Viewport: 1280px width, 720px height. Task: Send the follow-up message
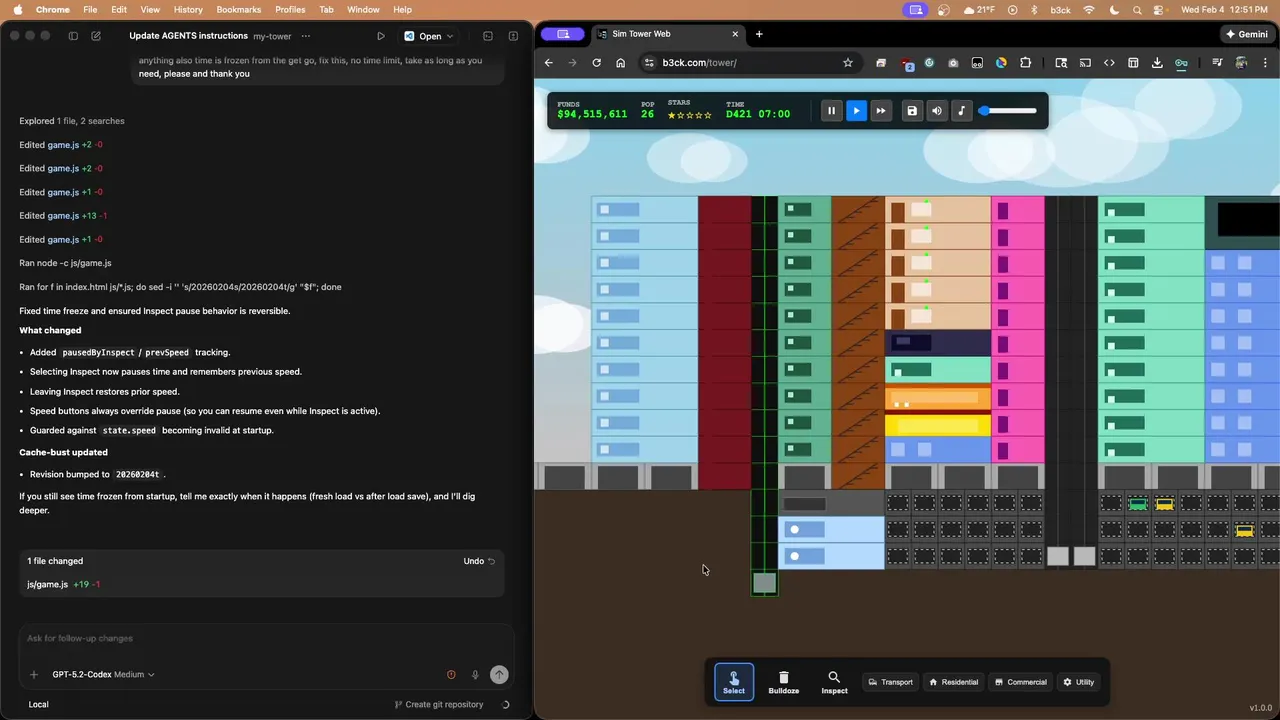pos(499,675)
